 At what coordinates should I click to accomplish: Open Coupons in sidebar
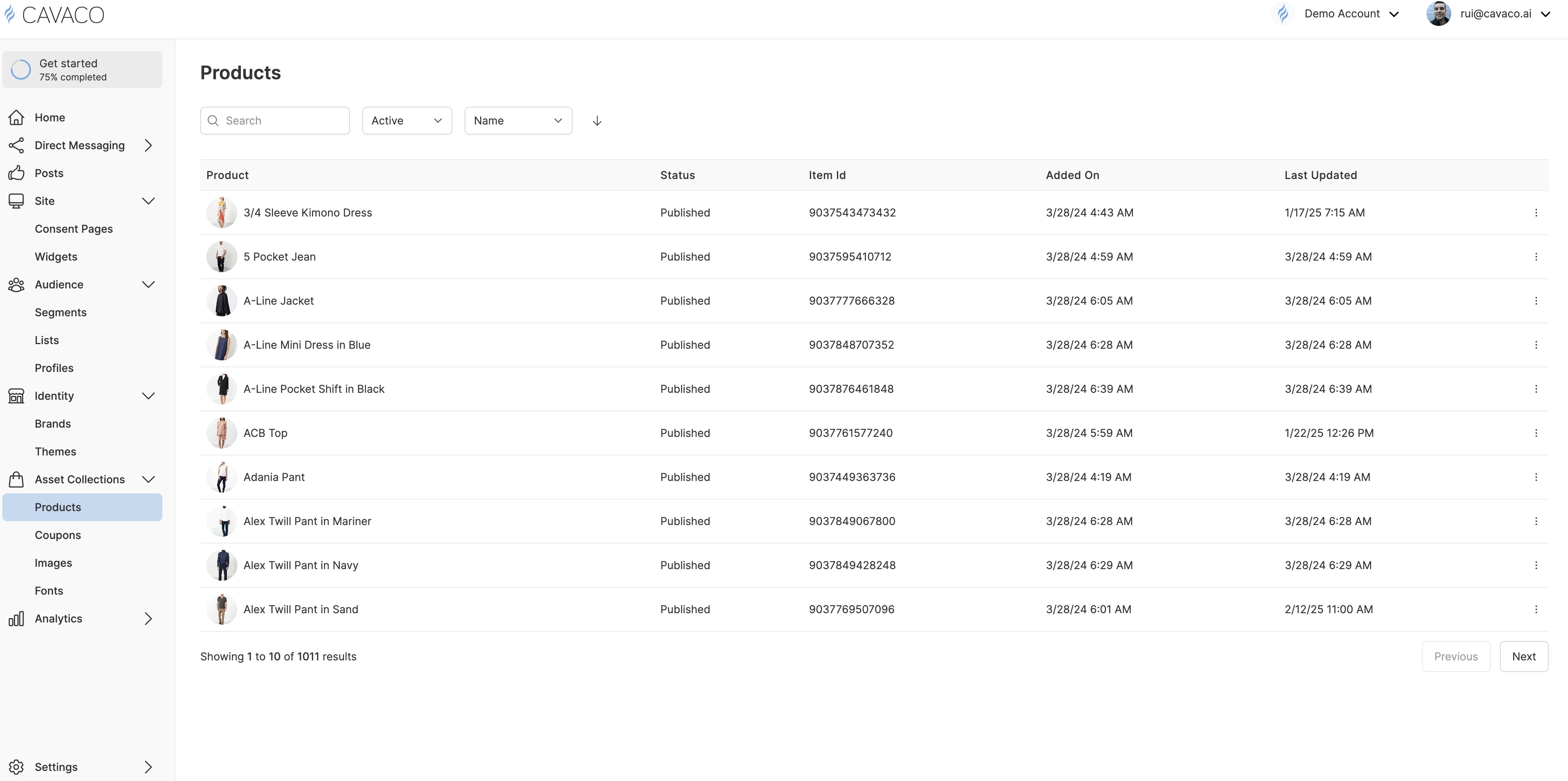coord(58,535)
